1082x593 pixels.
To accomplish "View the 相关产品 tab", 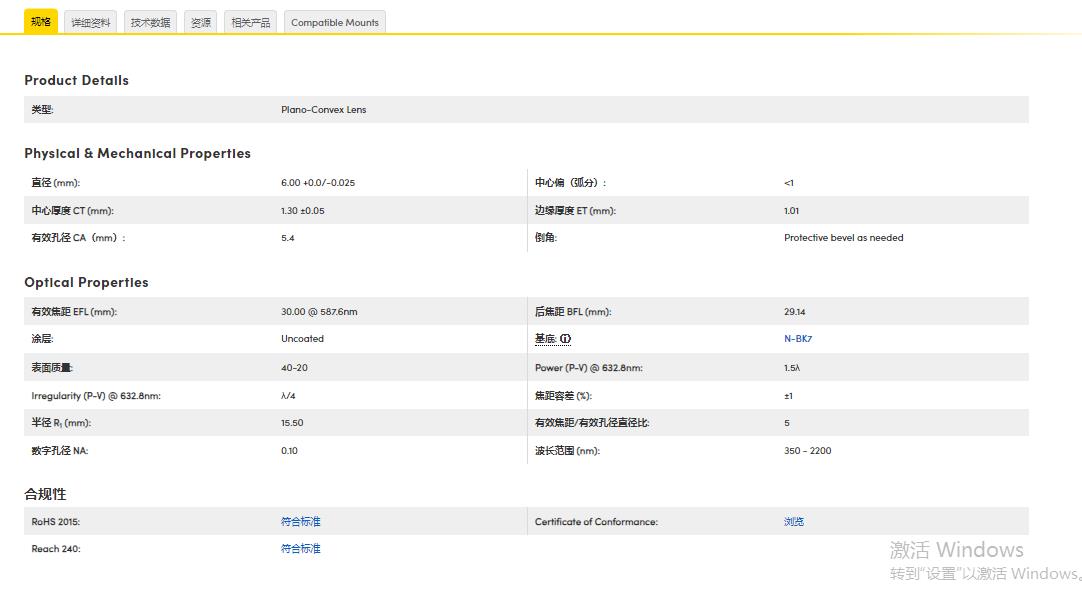I will pos(249,21).
